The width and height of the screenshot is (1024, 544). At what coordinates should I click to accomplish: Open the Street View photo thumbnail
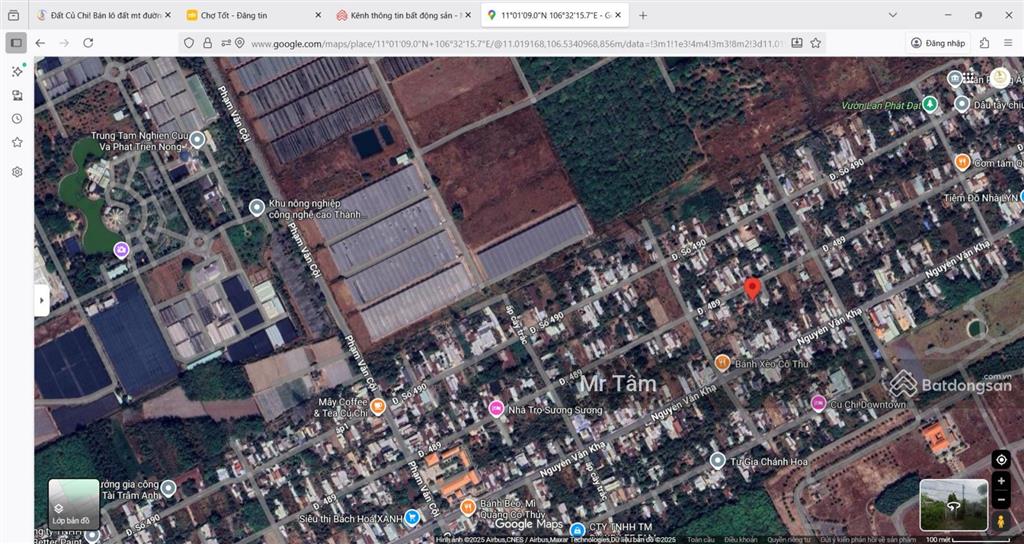point(953,504)
